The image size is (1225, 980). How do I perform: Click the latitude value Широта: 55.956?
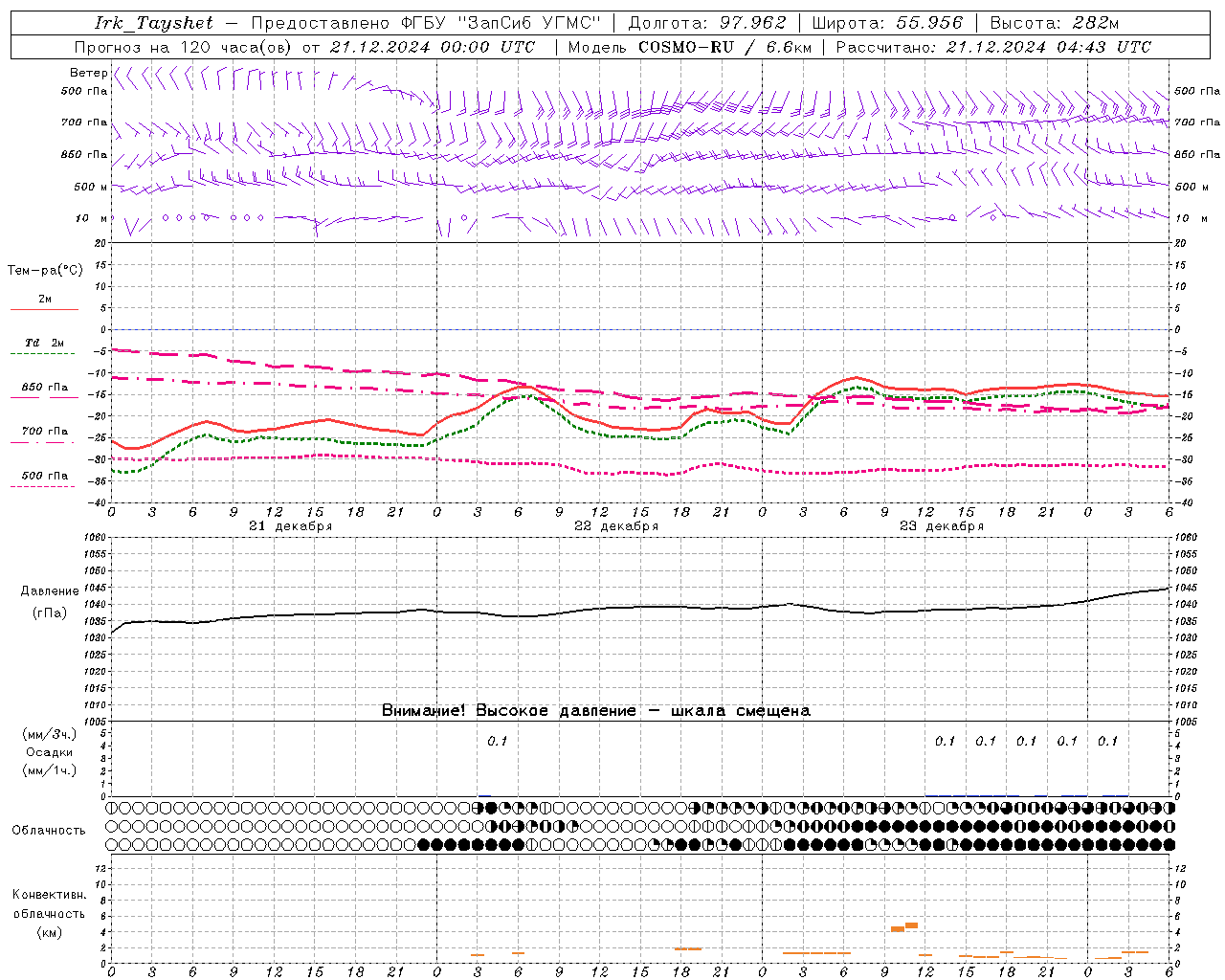pos(887,23)
